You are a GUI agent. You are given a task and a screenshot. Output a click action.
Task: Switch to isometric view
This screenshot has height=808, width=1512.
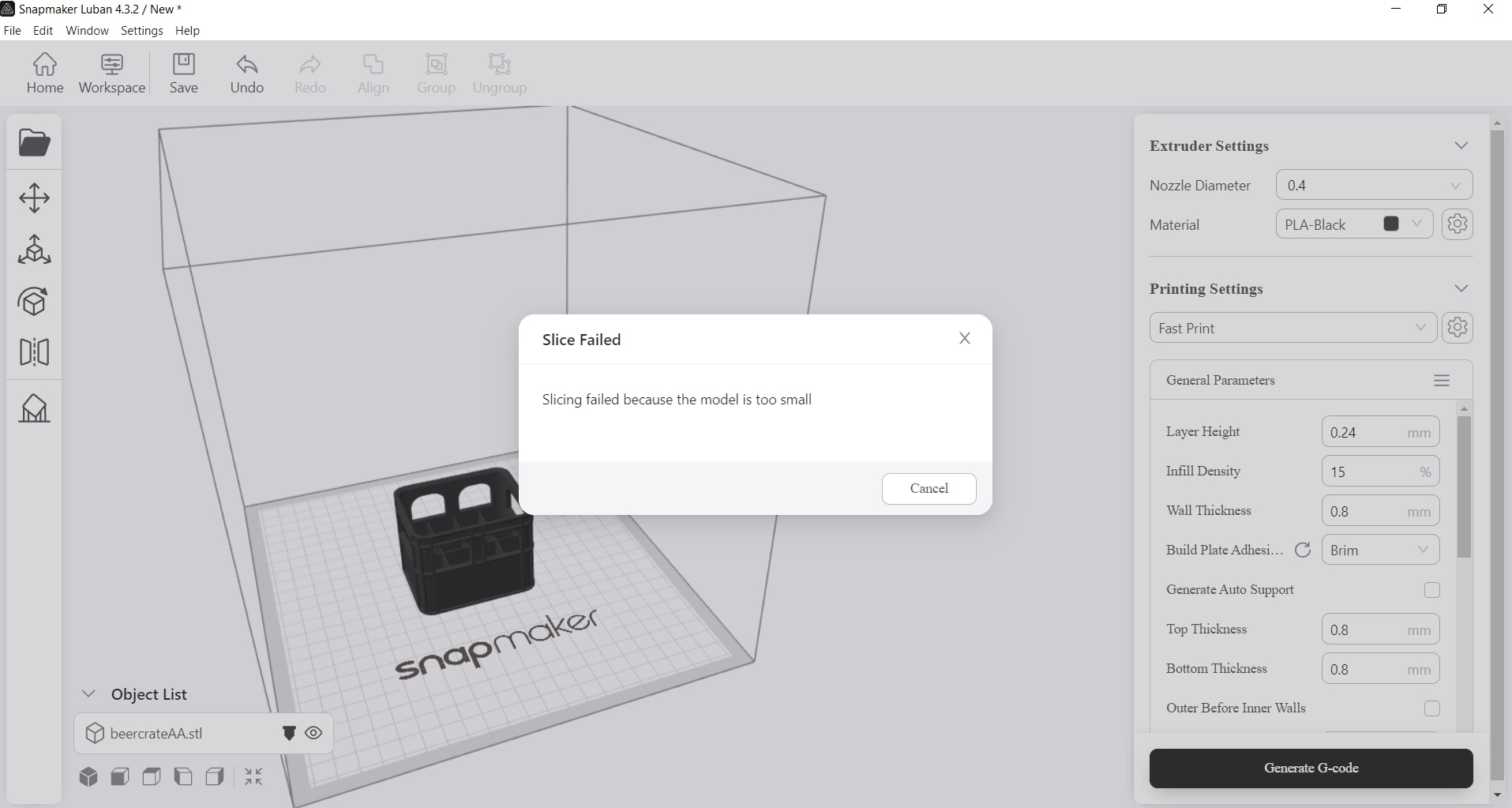click(88, 776)
